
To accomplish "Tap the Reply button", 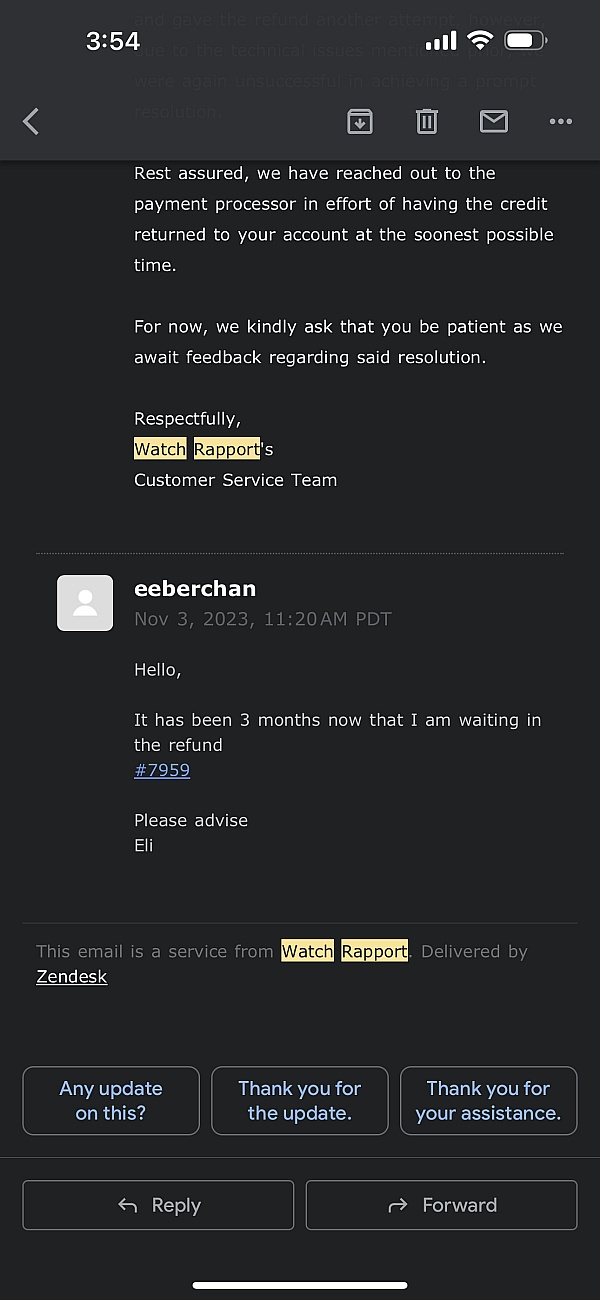I will [x=158, y=1205].
